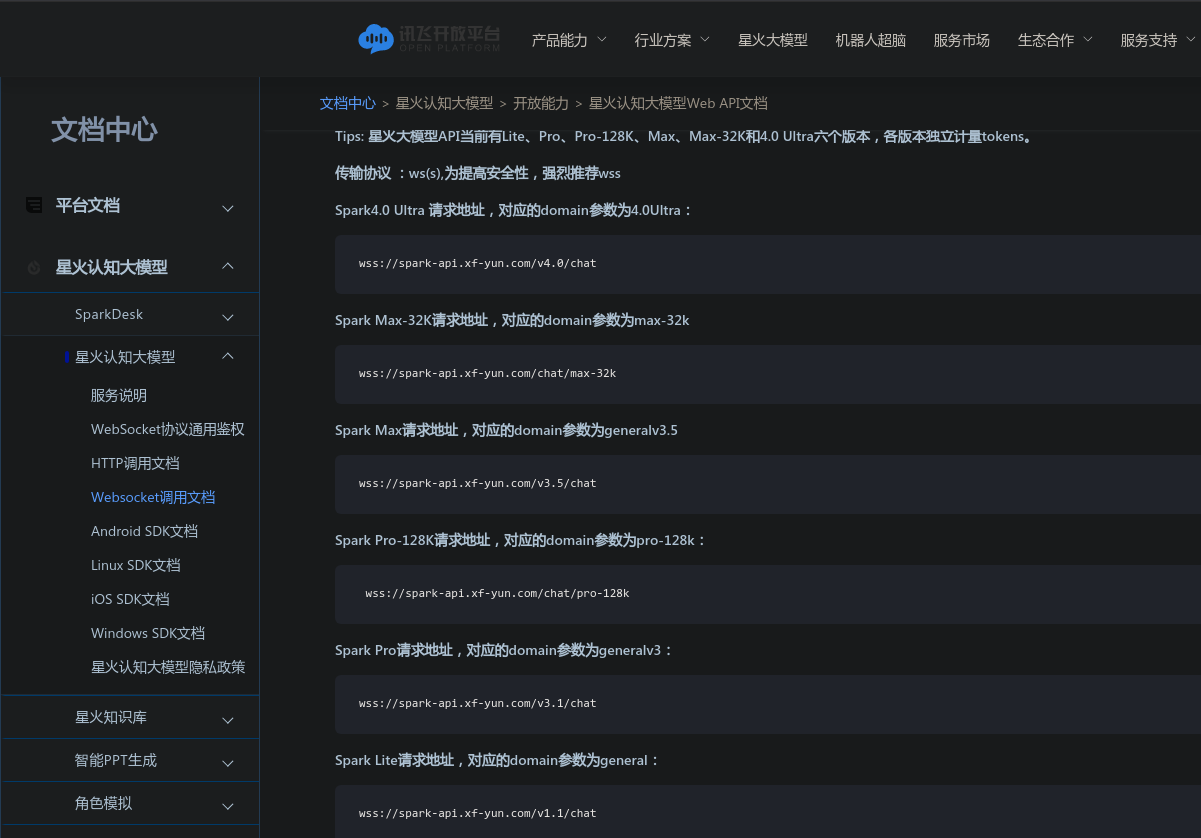Click the 开放能力 breadcrumb item
Screen dimensions: 1201x838
click(541, 103)
